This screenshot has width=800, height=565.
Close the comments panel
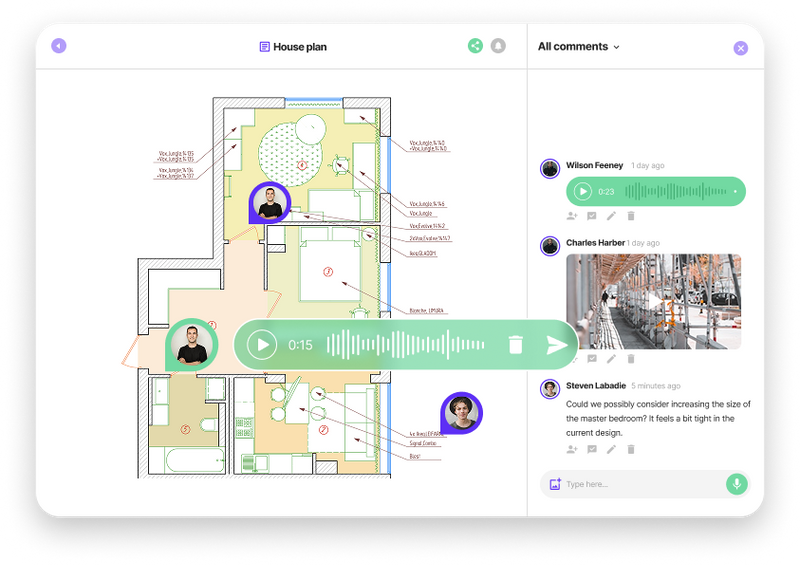(740, 48)
